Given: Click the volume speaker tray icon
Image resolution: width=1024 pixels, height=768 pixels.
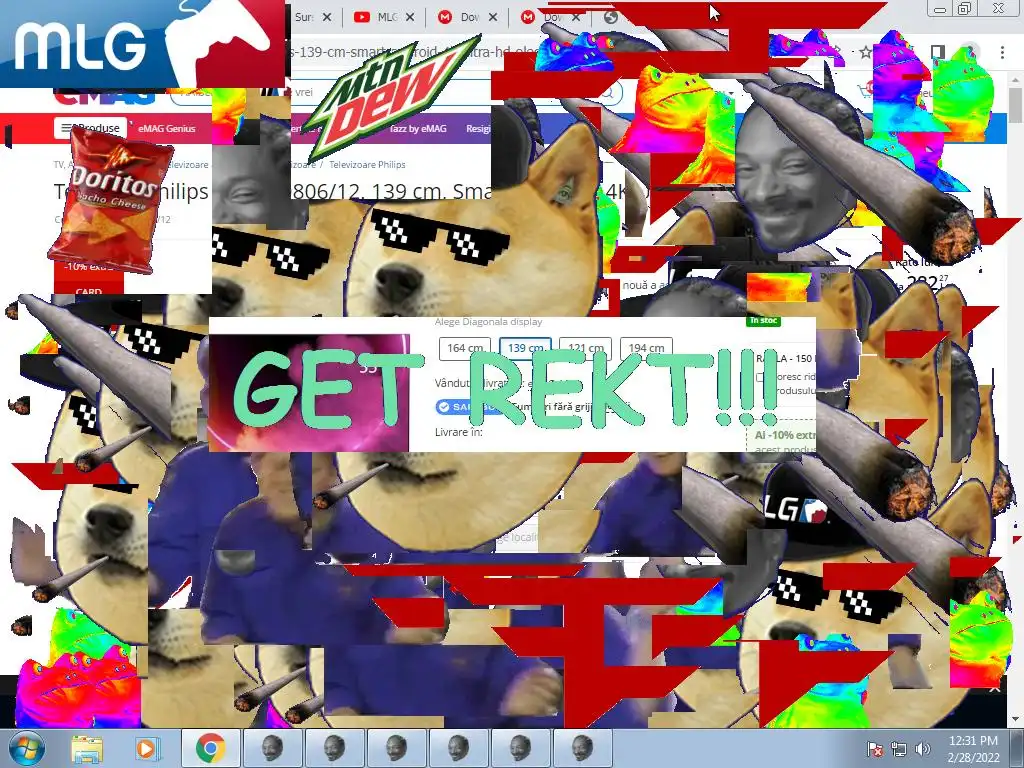Looking at the screenshot, I should [x=922, y=750].
